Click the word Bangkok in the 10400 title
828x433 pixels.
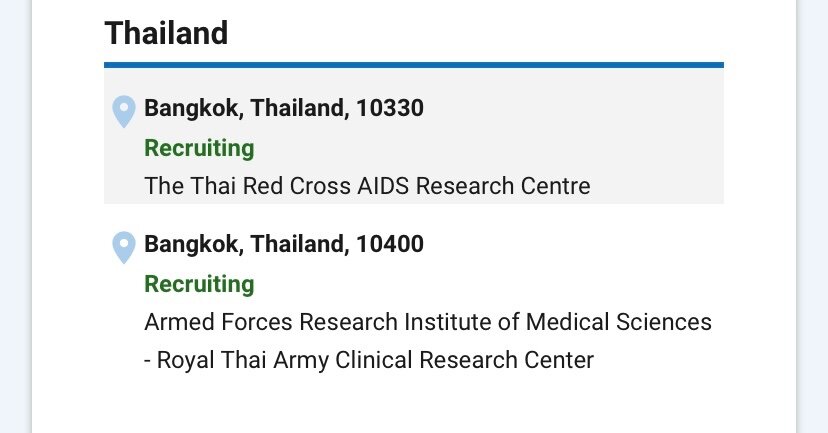[194, 244]
